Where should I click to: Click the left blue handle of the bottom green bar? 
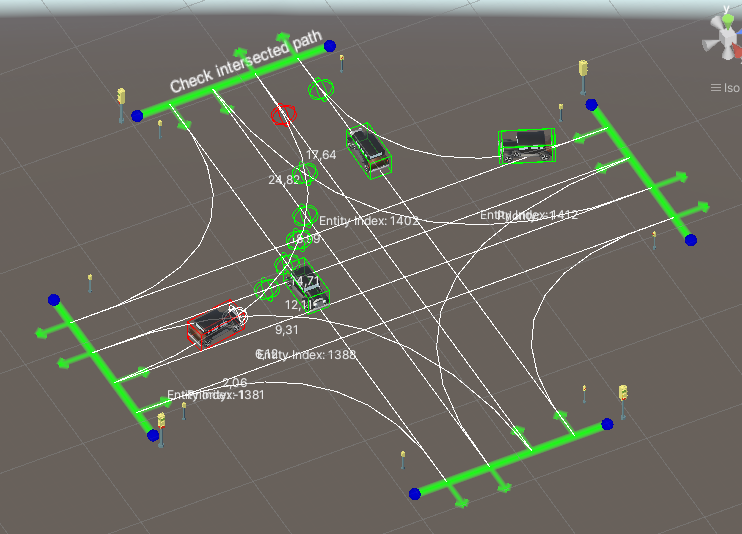pos(415,494)
